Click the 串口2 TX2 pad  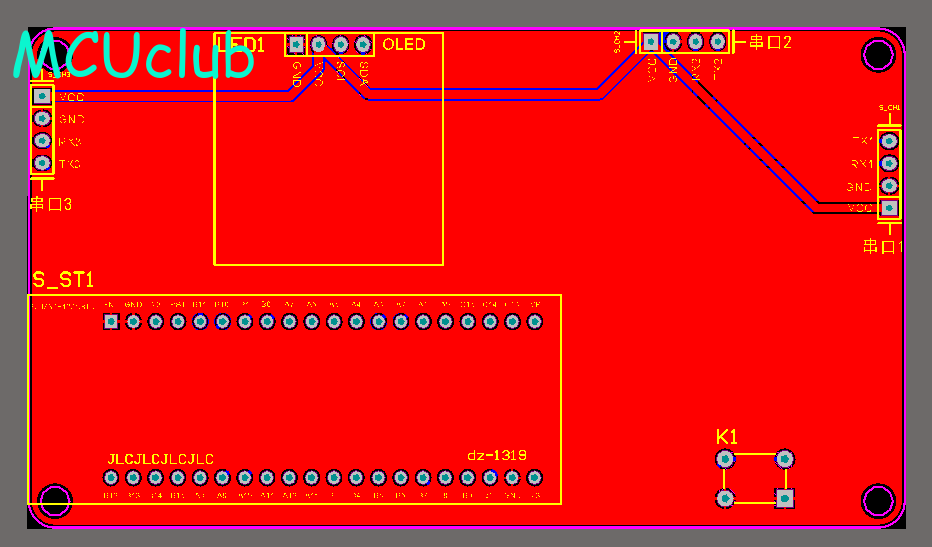coord(718,42)
